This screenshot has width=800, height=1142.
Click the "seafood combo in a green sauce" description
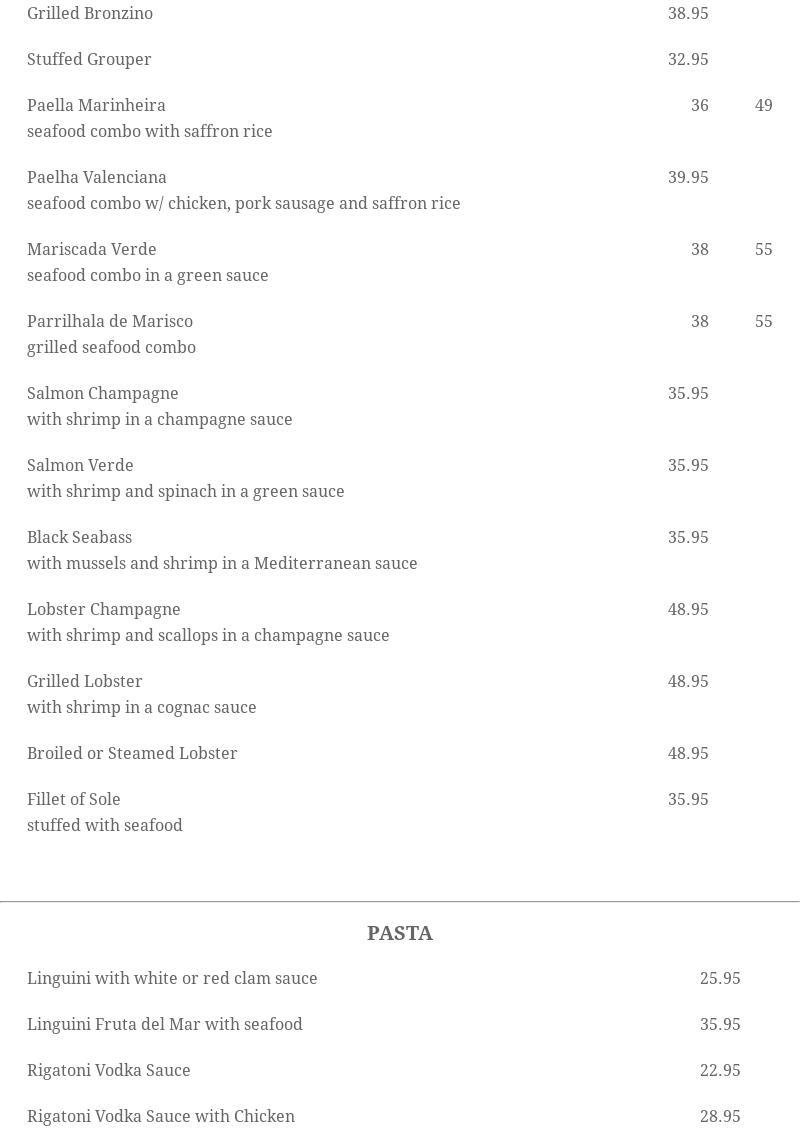pyautogui.click(x=148, y=276)
